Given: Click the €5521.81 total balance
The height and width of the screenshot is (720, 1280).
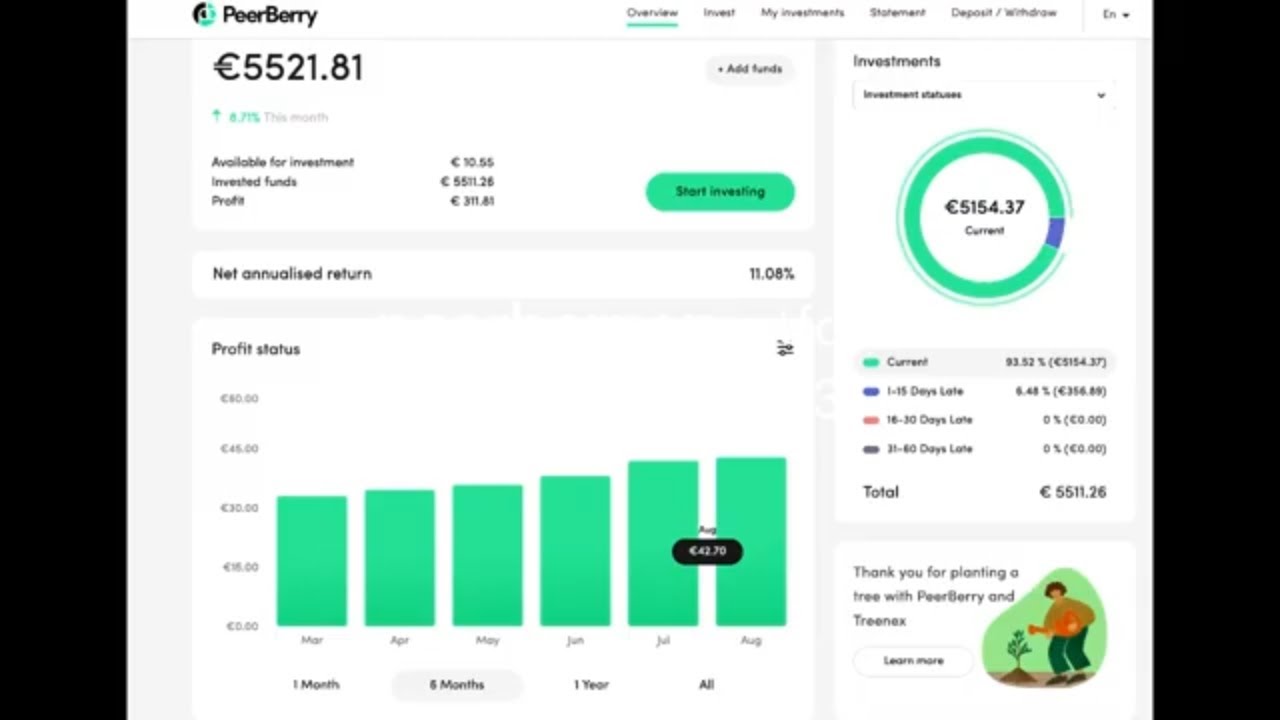Looking at the screenshot, I should 288,67.
